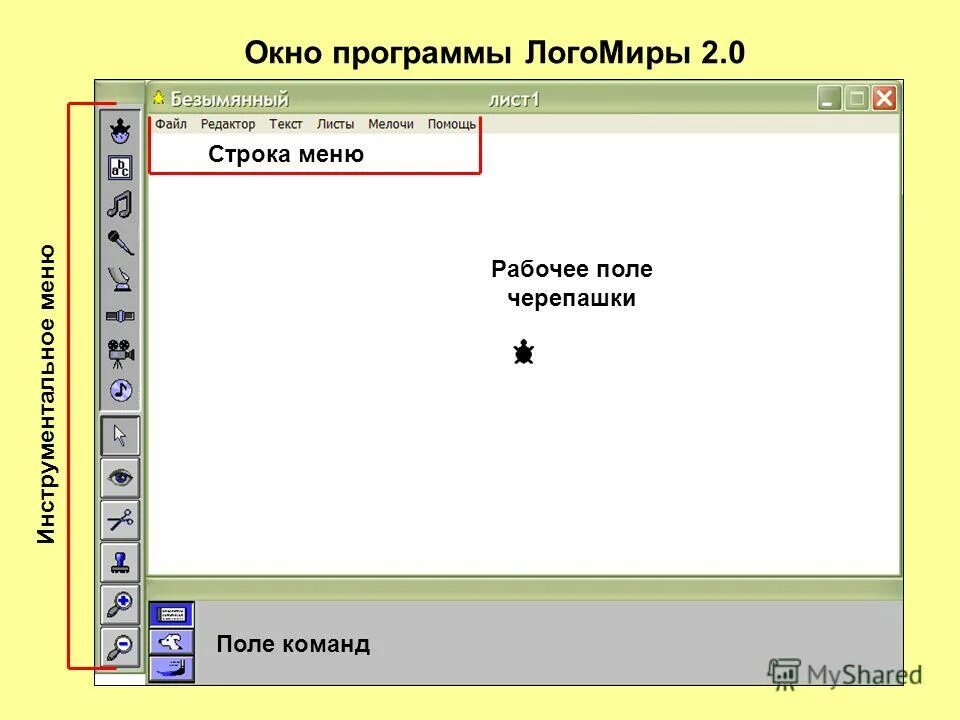
Task: Select the scissors cutting tool
Action: point(119,522)
